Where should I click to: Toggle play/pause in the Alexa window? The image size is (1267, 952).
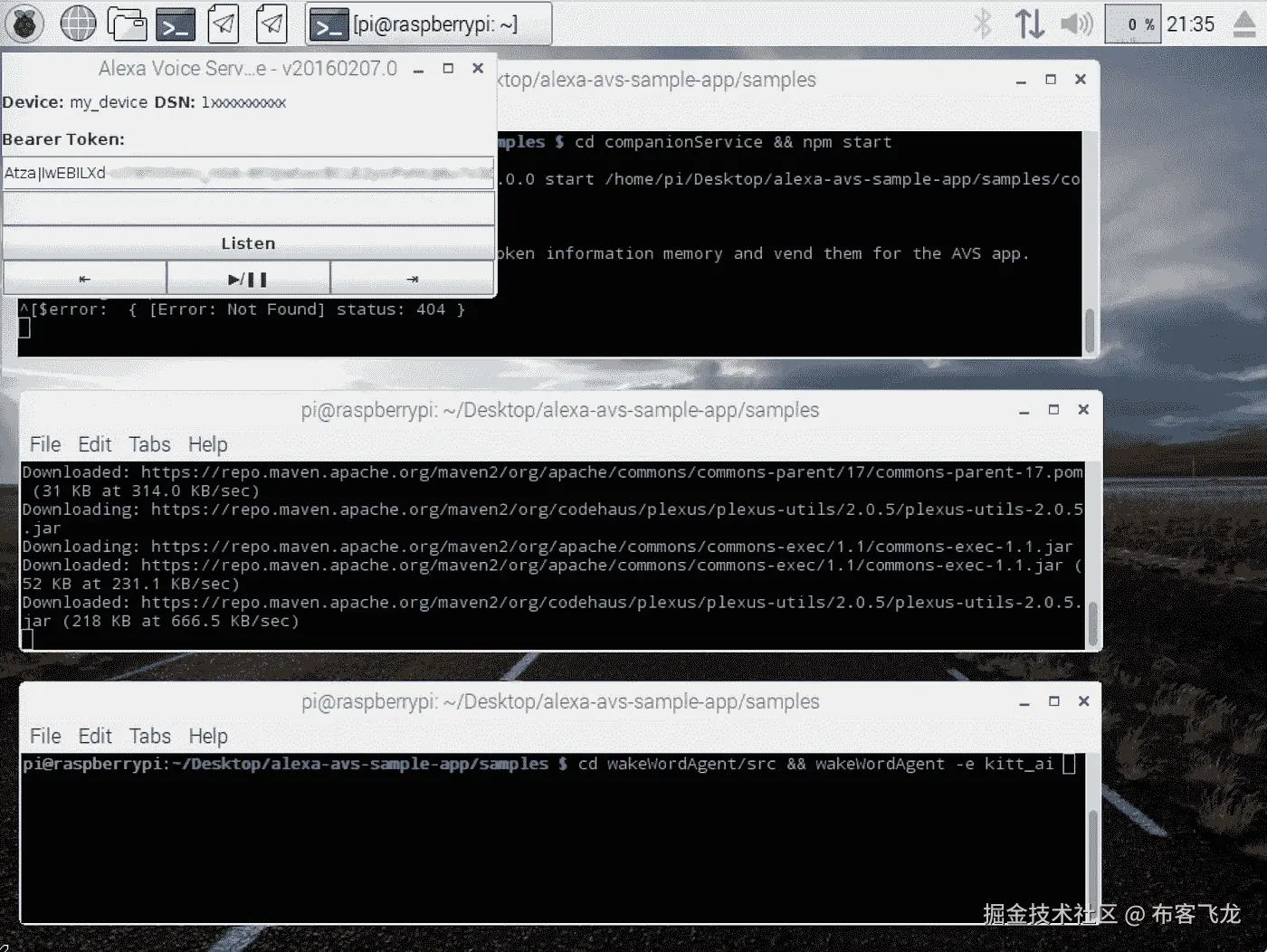click(x=248, y=279)
